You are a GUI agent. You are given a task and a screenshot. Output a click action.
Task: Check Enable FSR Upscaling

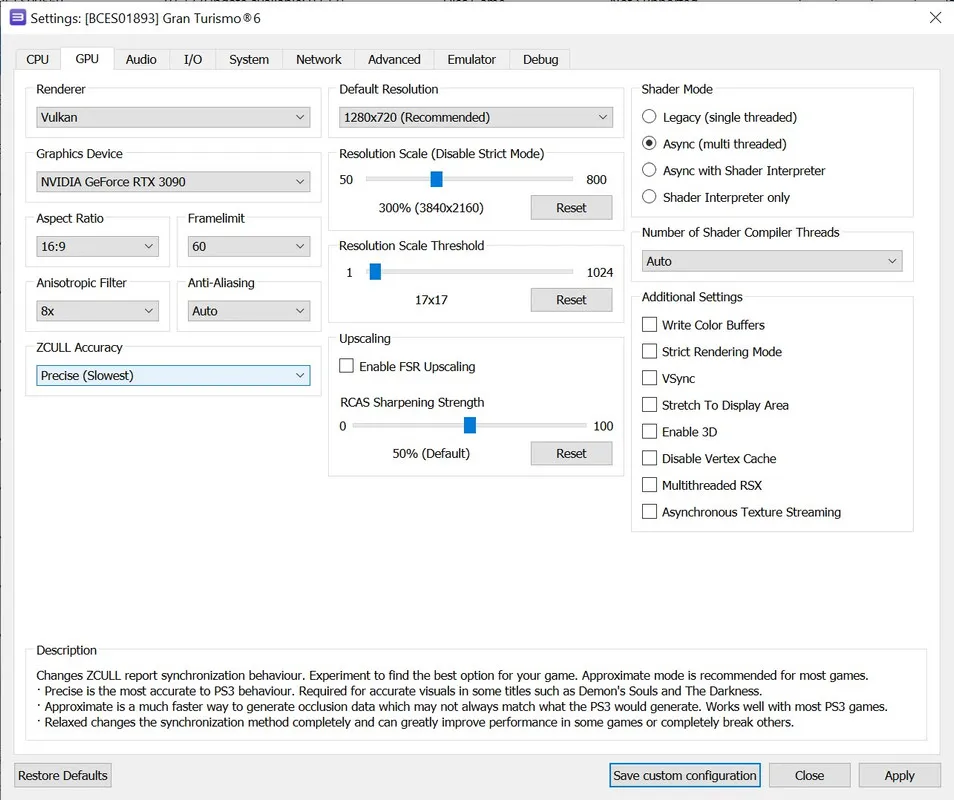[x=407, y=366]
